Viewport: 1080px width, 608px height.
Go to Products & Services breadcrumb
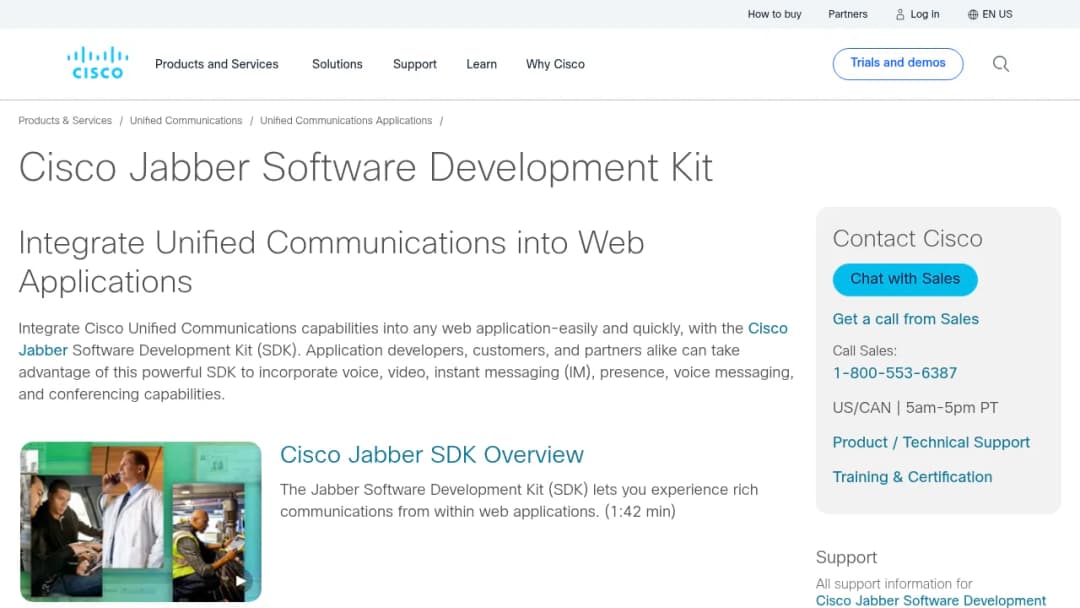pyautogui.click(x=65, y=120)
